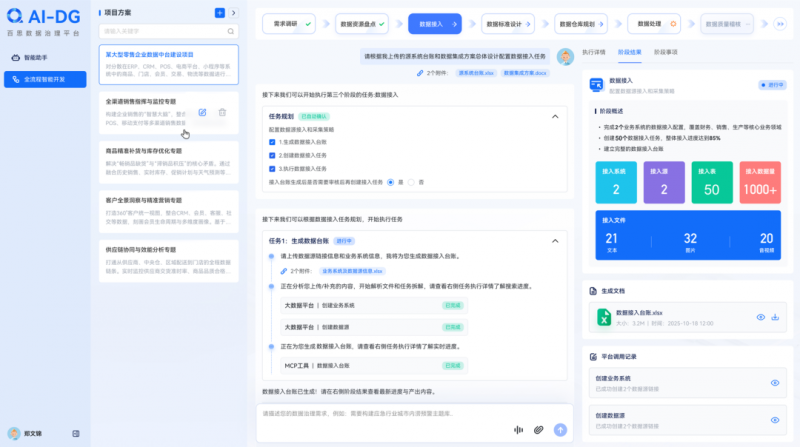Click the paperclip attach icon
This screenshot has width=800, height=447.
click(x=538, y=430)
